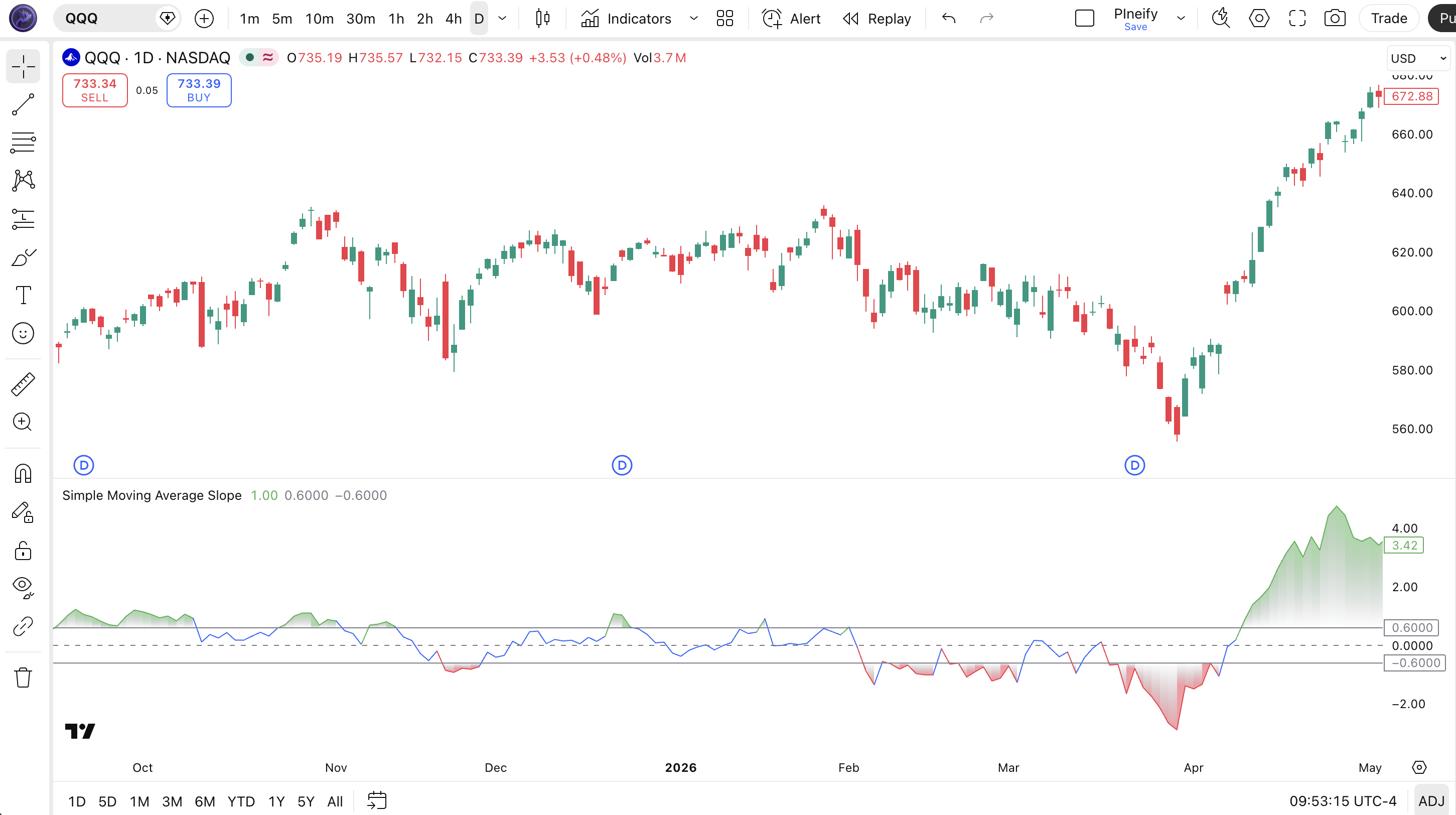Enter fullscreen chart mode

pyautogui.click(x=1297, y=19)
